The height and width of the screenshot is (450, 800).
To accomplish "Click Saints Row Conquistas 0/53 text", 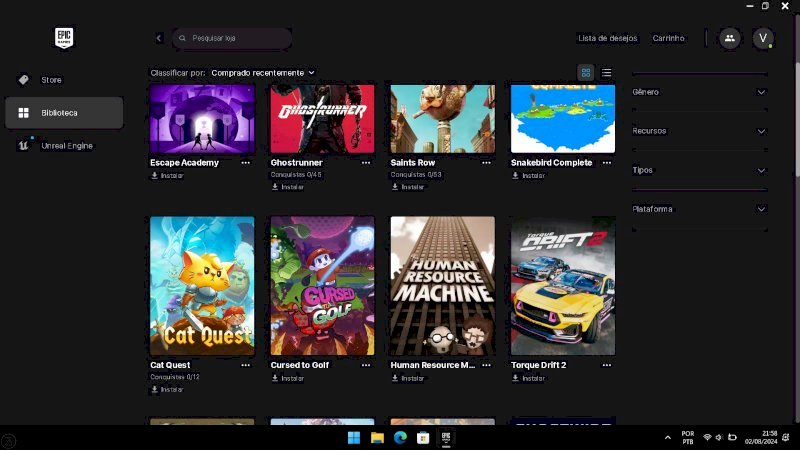I will tap(416, 175).
